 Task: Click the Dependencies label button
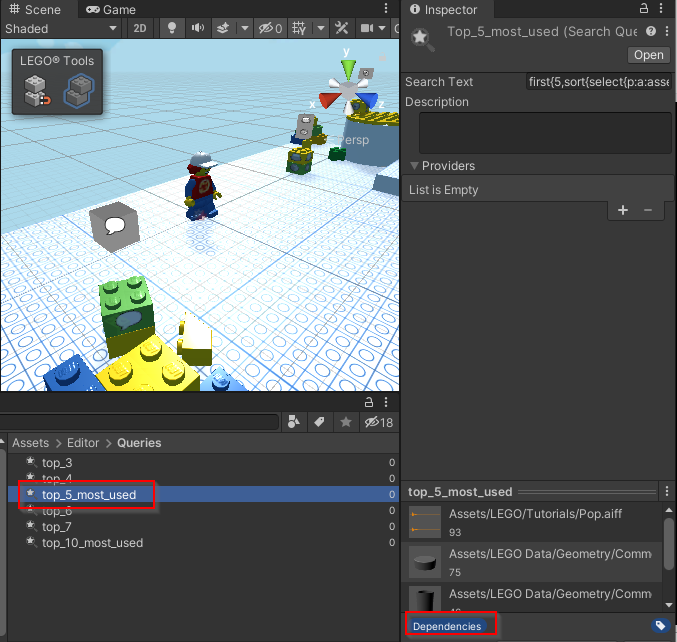[447, 626]
